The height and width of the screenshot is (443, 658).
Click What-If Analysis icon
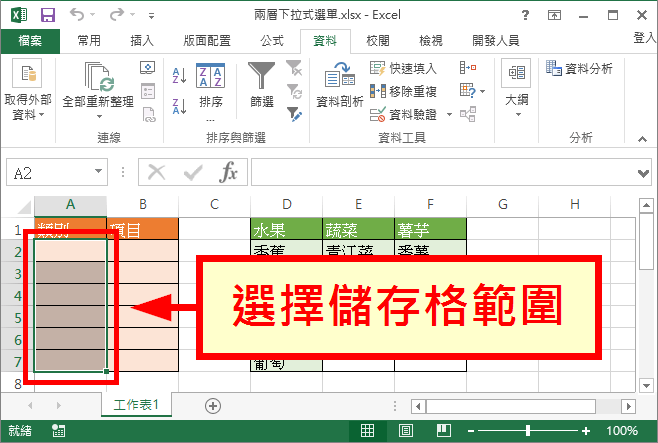[468, 91]
